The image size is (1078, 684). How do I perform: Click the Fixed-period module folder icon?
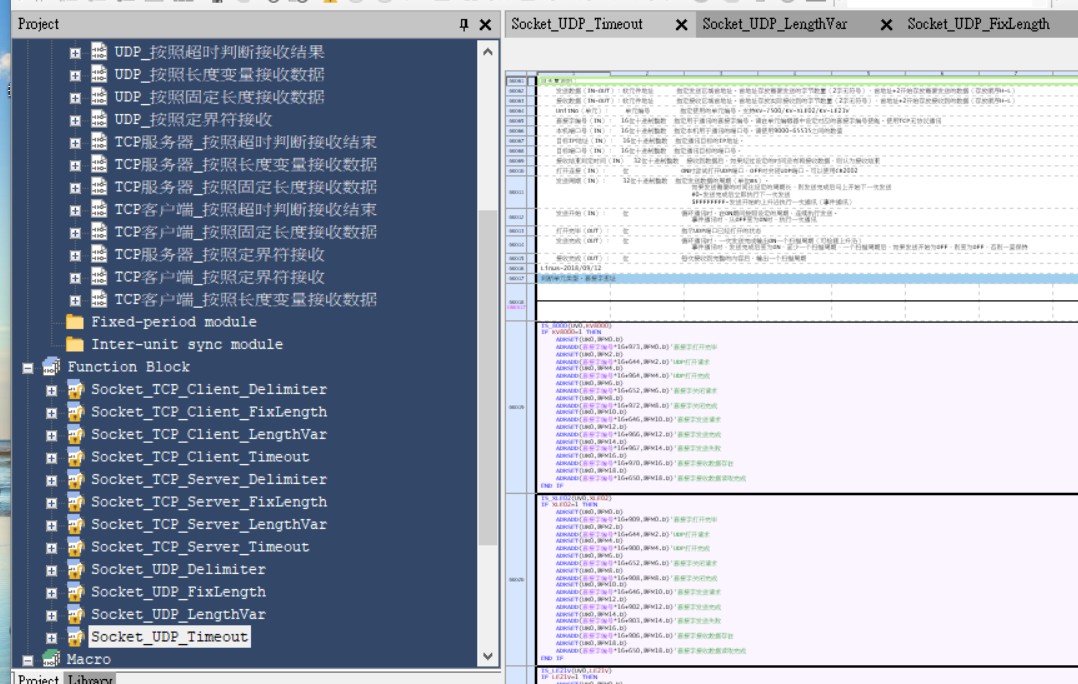[x=75, y=322]
